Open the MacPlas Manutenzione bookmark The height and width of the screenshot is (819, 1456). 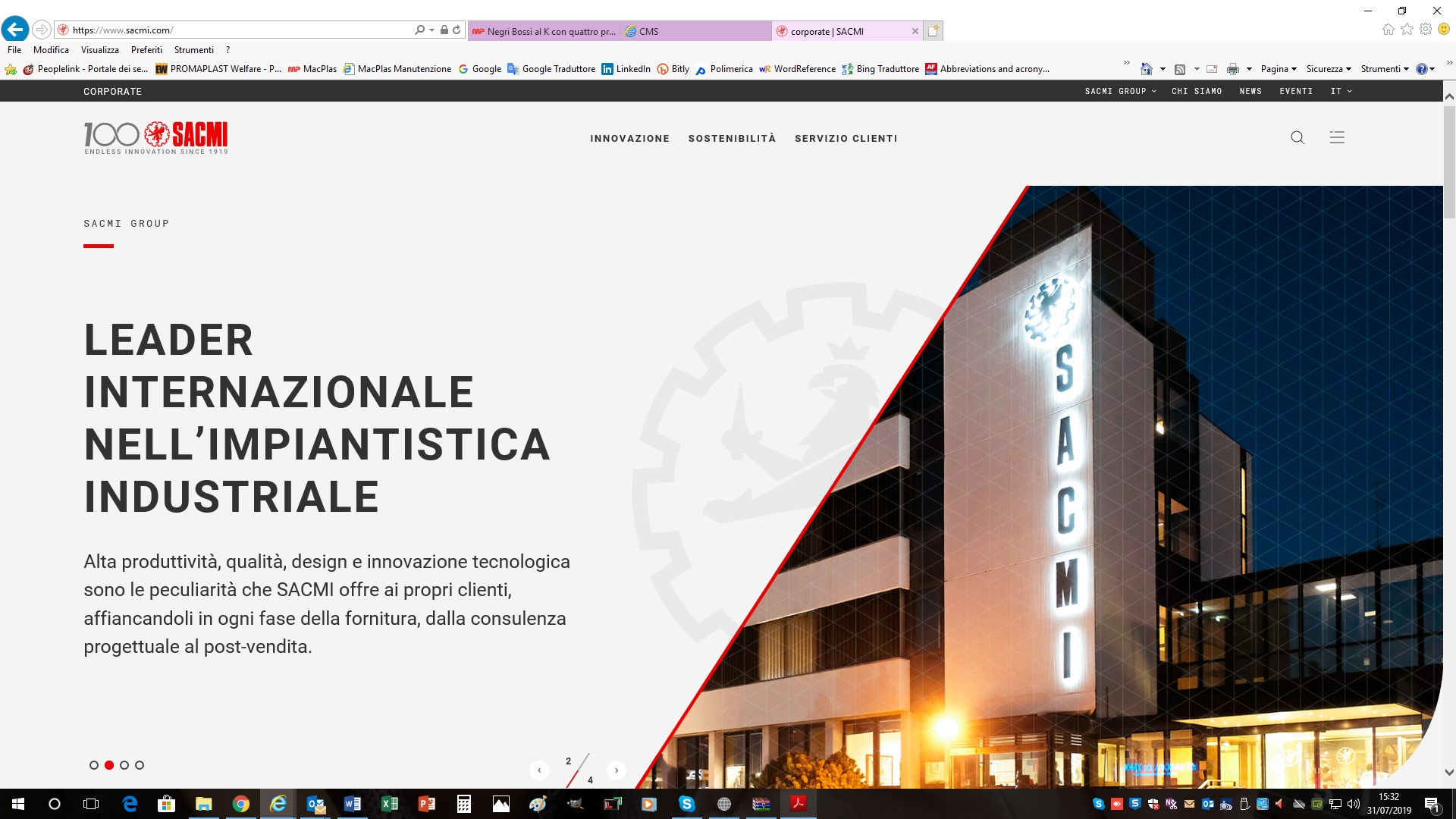(397, 69)
